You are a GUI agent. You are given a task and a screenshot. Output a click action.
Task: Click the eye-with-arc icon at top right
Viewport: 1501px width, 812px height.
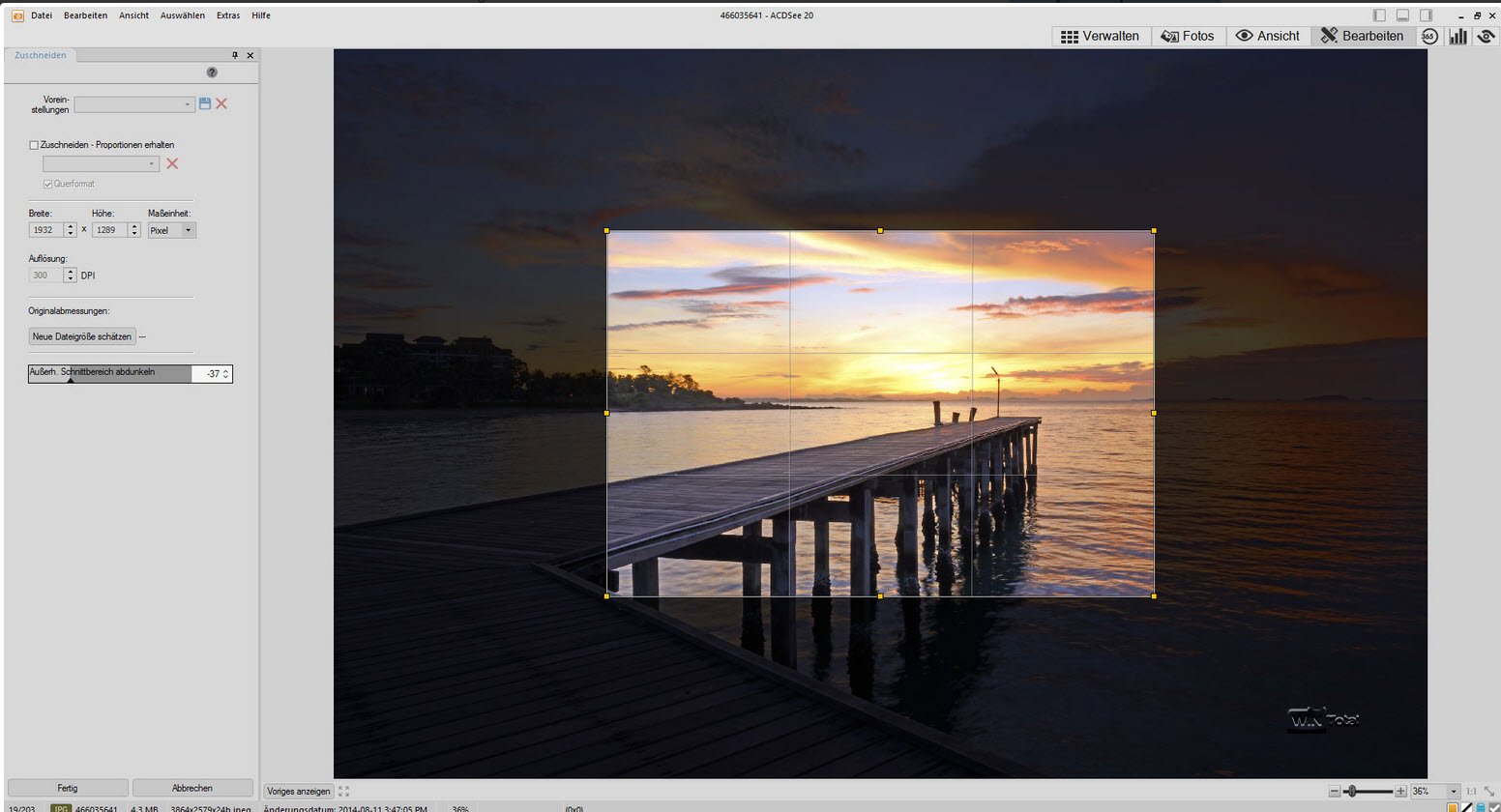point(1486,36)
